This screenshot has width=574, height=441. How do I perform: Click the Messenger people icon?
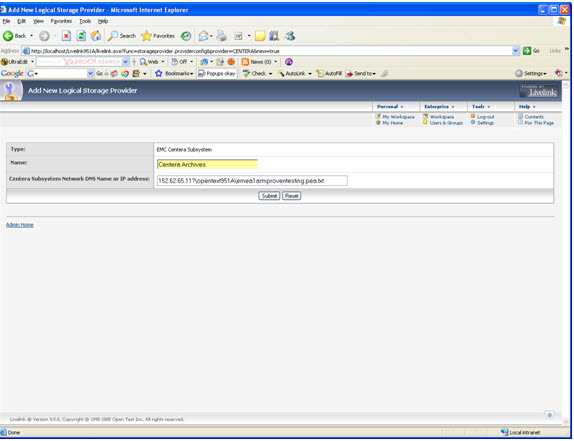(x=290, y=36)
